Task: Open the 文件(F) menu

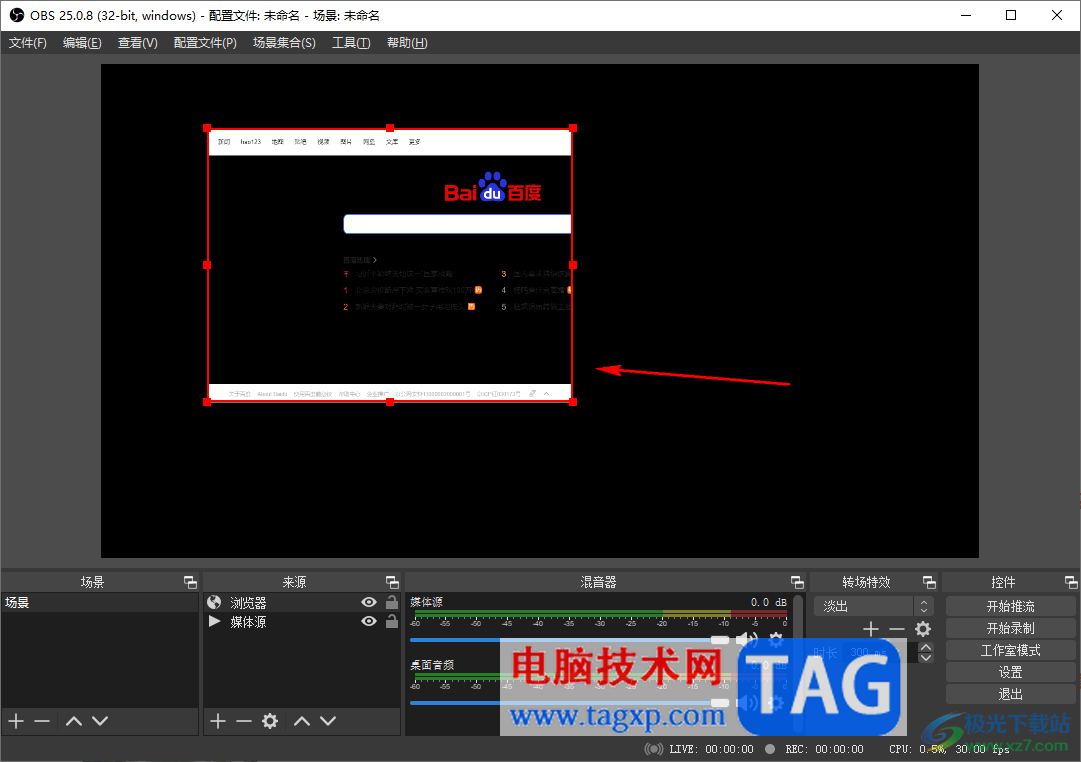Action: click(28, 43)
